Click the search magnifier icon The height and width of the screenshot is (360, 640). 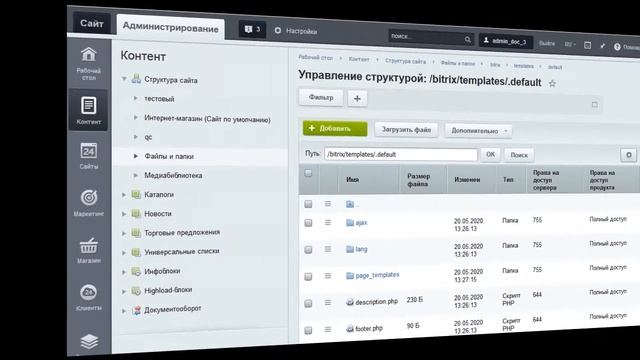point(468,39)
